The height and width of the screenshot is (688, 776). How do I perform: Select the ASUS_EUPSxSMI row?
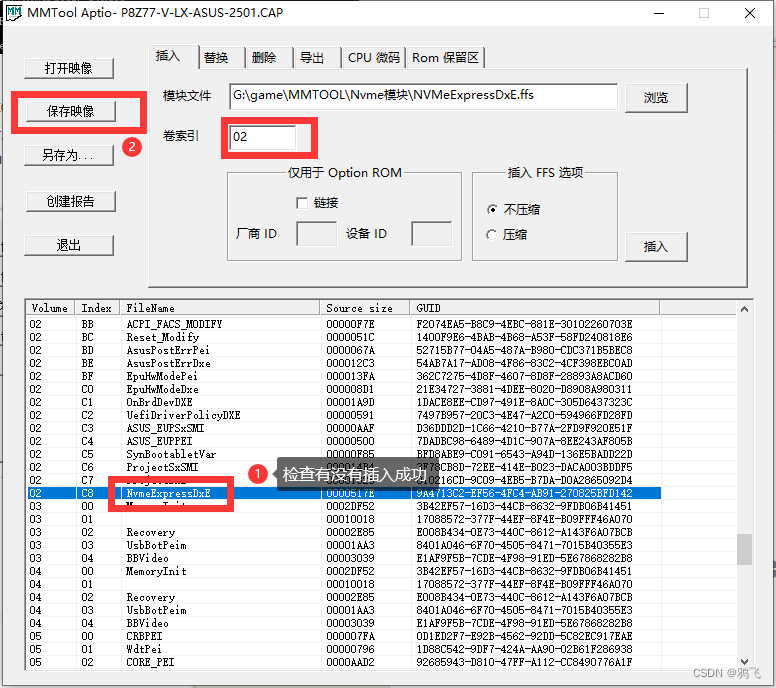pos(343,428)
